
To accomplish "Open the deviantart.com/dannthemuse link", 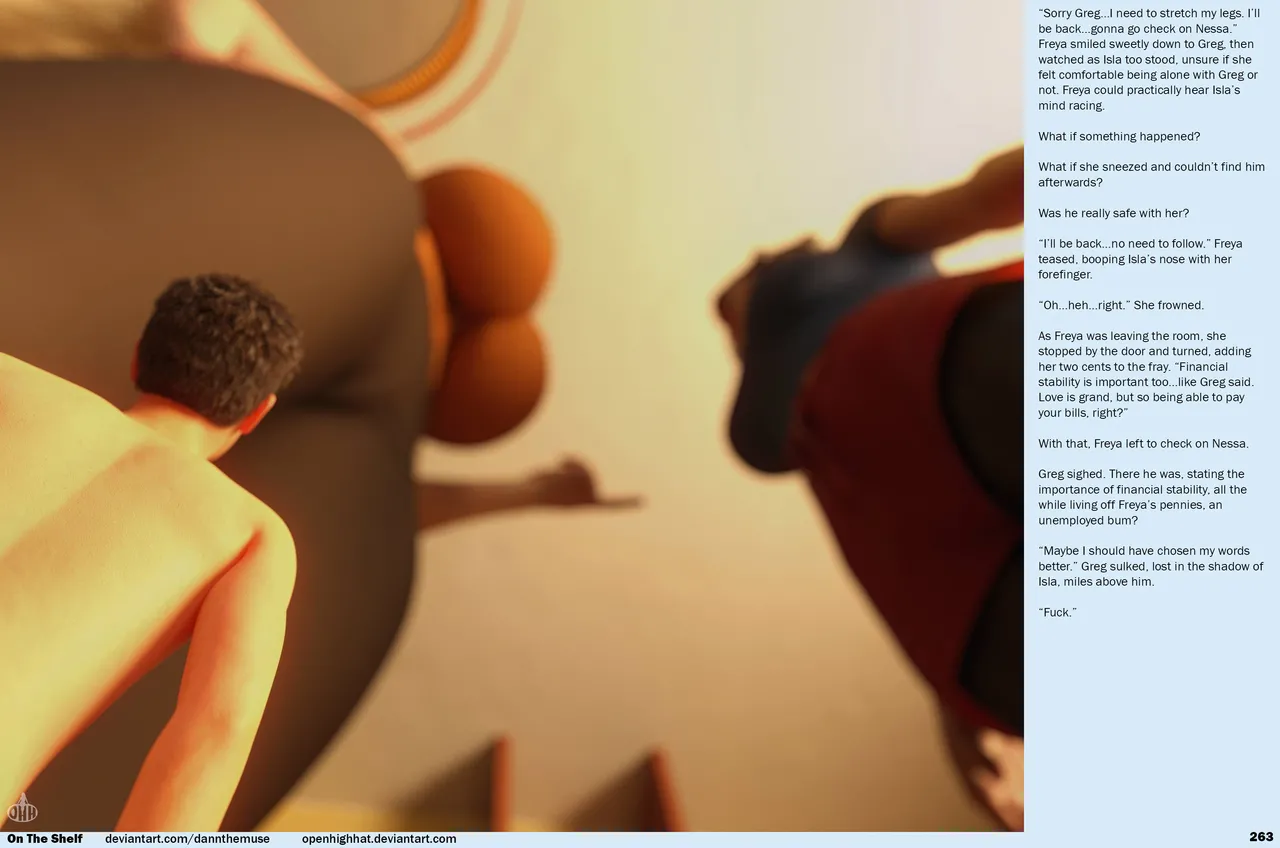I will pos(187,839).
